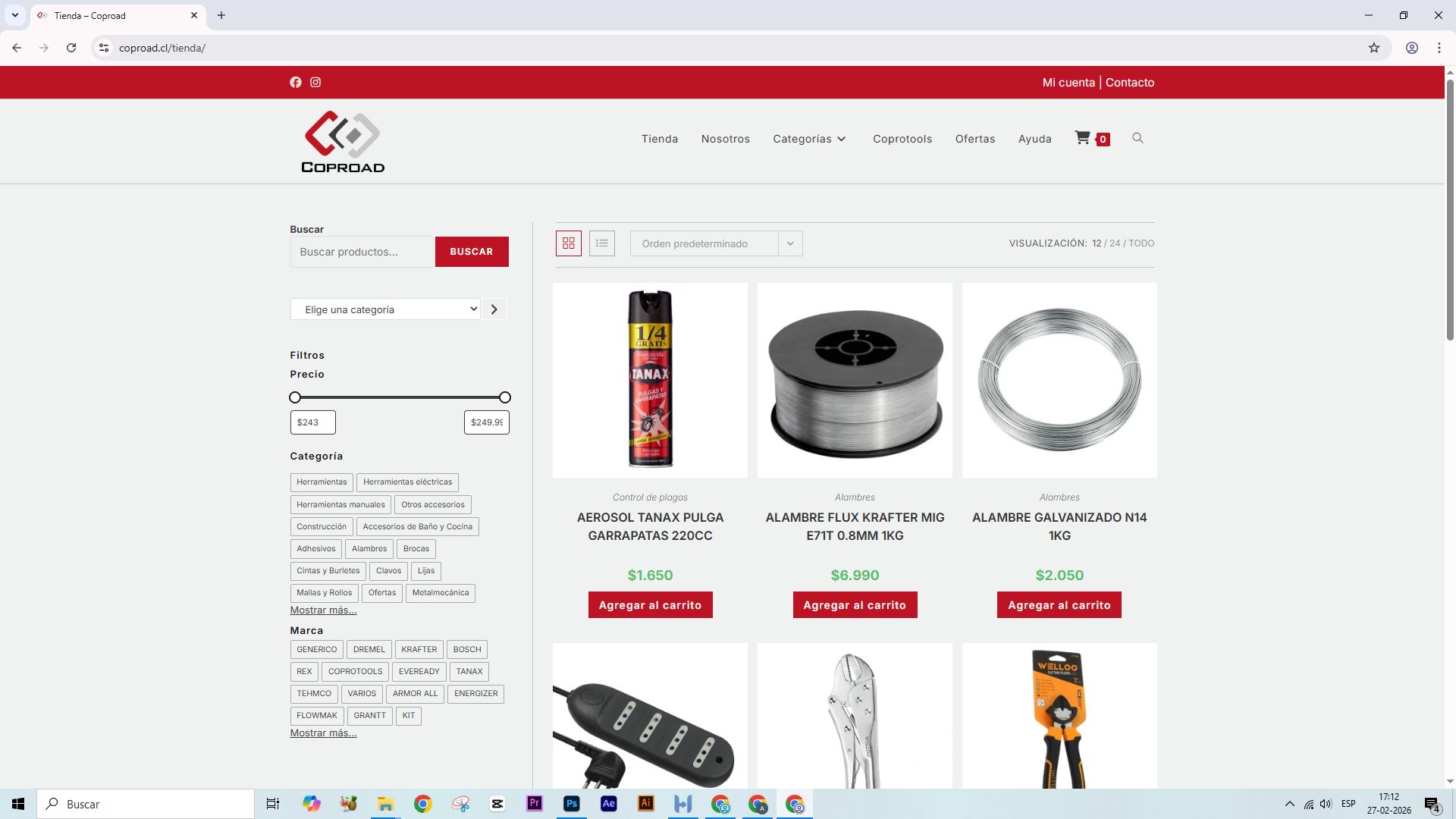This screenshot has height=819, width=1456.
Task: Open the Orden predeterminado sorting dropdown
Action: coord(716,243)
